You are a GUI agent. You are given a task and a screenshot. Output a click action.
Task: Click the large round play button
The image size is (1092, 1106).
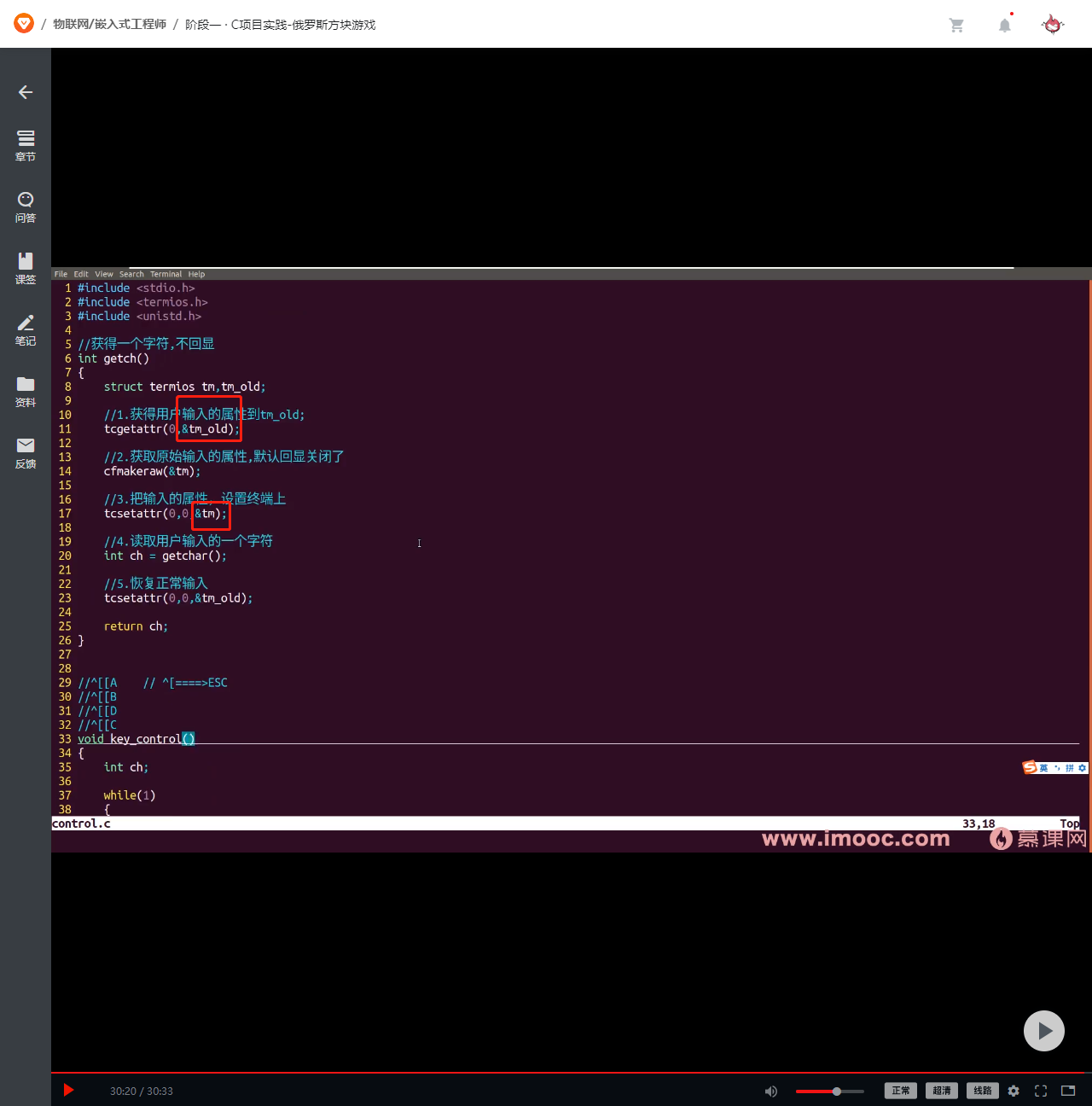1044,1031
